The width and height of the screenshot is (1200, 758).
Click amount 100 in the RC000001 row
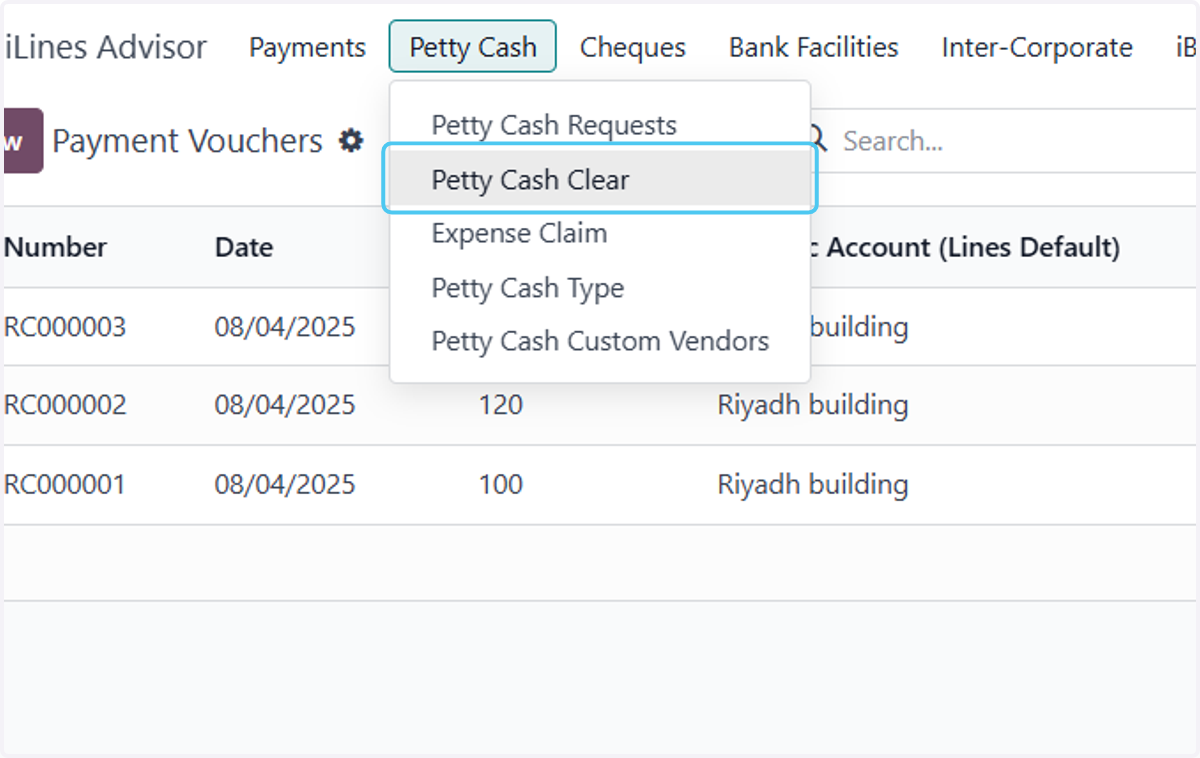coord(500,485)
